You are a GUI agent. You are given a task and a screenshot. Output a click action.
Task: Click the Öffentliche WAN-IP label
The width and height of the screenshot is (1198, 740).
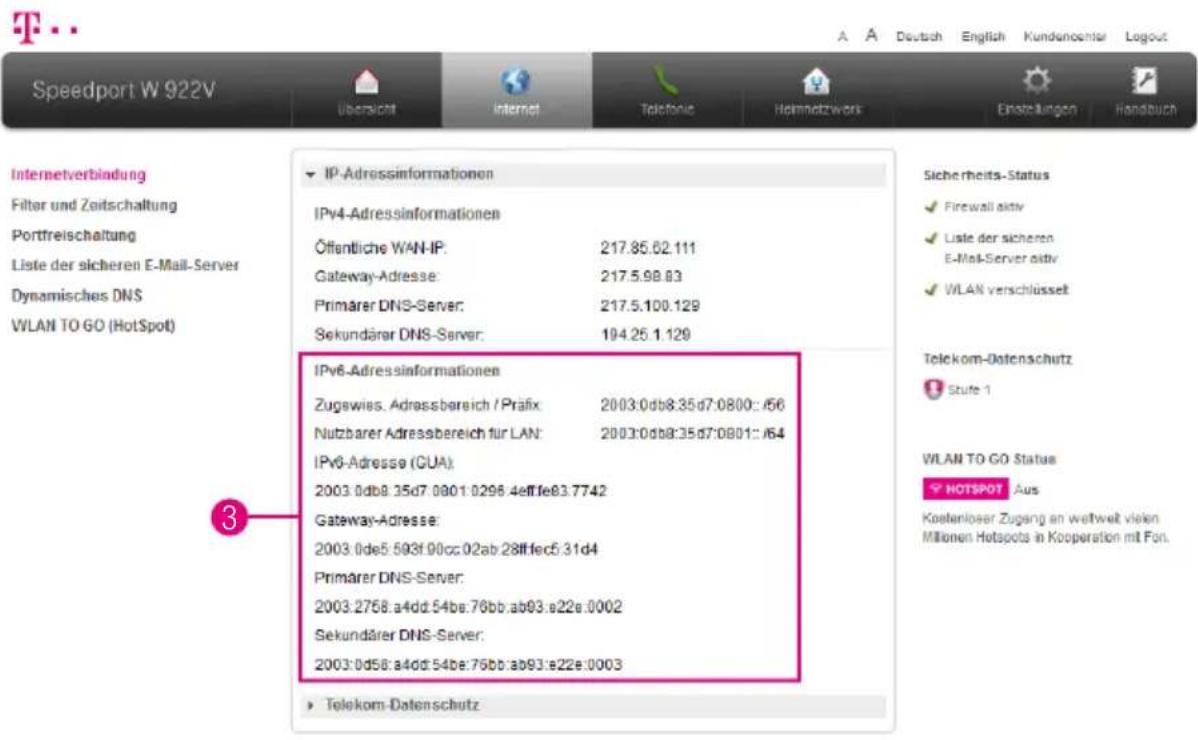click(380, 248)
